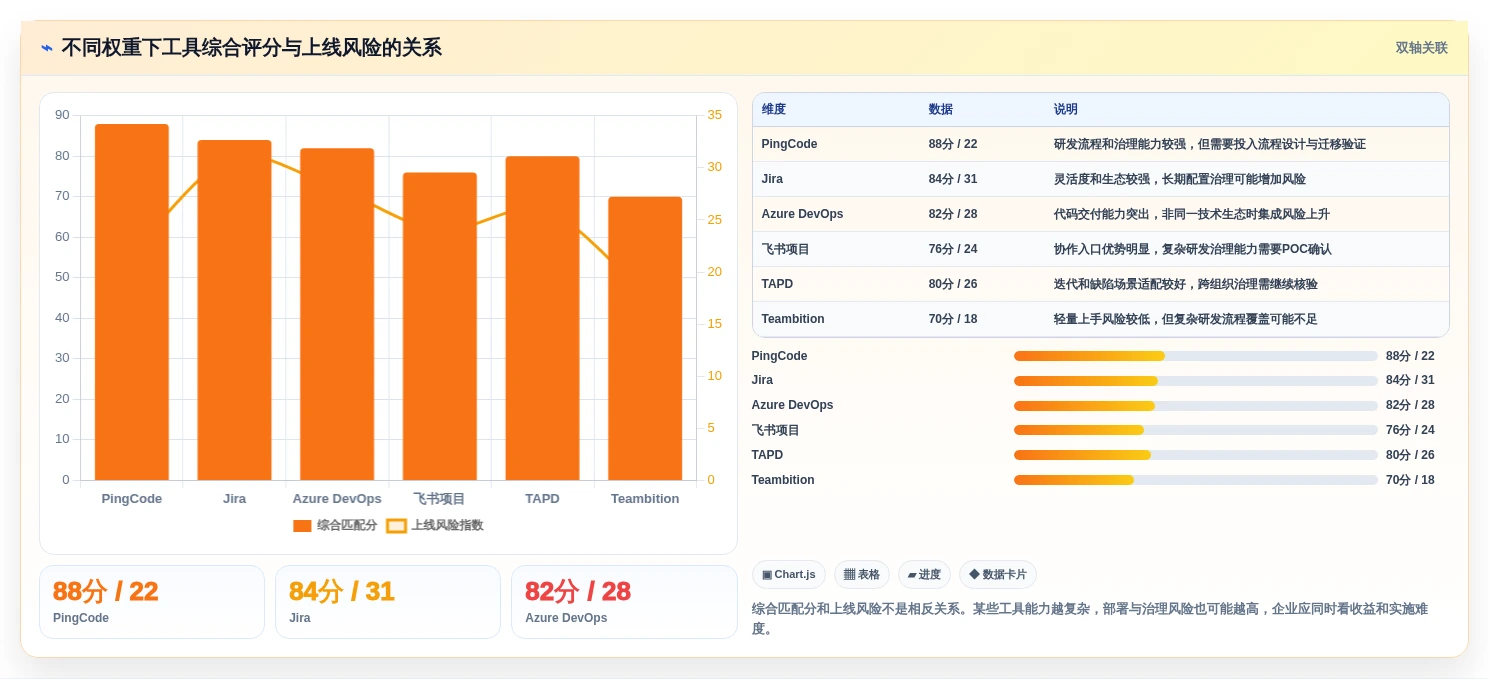The width and height of the screenshot is (1489, 679).
Task: Open the PingCode 88分 / 22 data card
Action: 152,602
